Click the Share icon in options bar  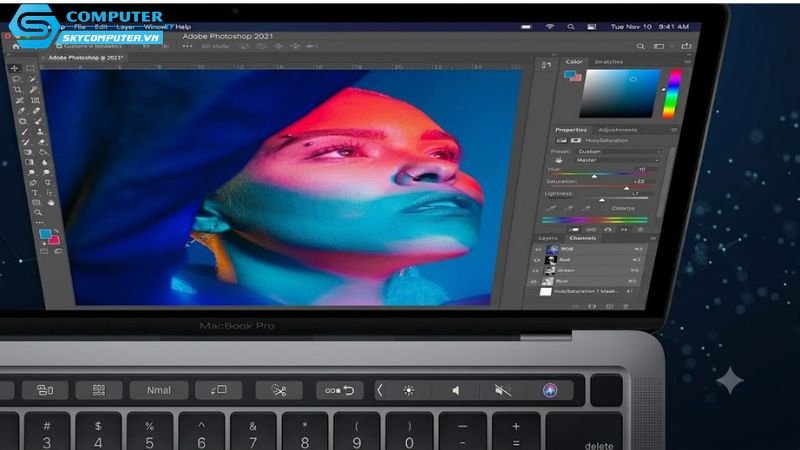(687, 46)
